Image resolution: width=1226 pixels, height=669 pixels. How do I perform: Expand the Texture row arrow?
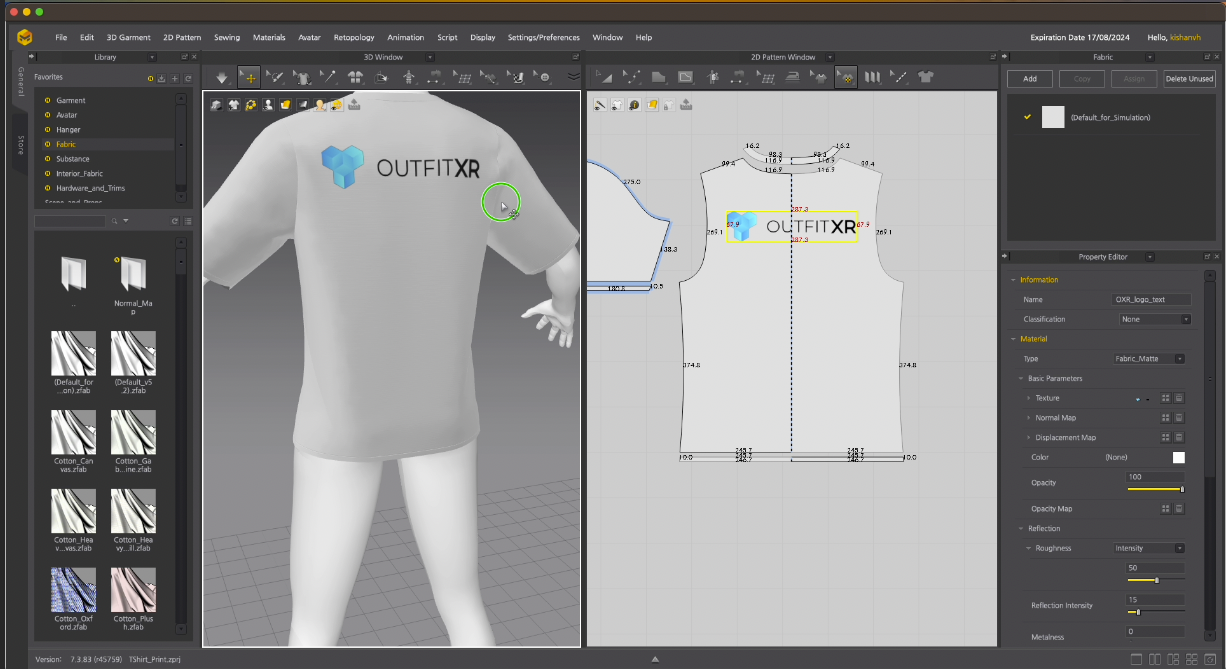(1028, 398)
